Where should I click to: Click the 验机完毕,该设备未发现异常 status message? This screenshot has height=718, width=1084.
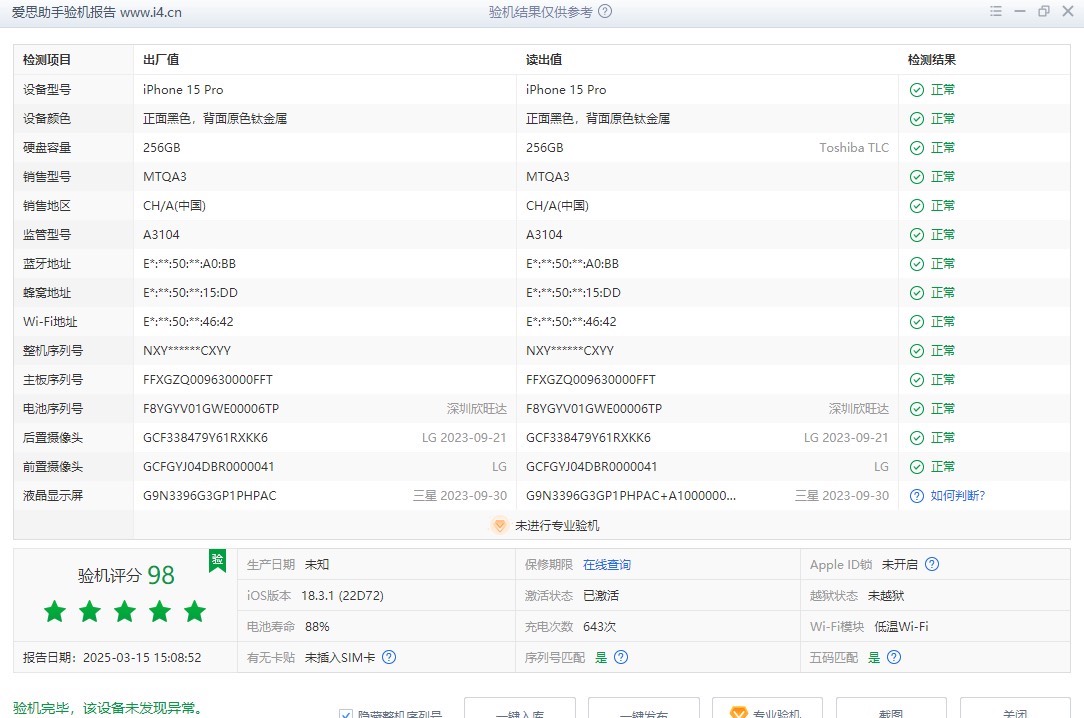pyautogui.click(x=109, y=708)
